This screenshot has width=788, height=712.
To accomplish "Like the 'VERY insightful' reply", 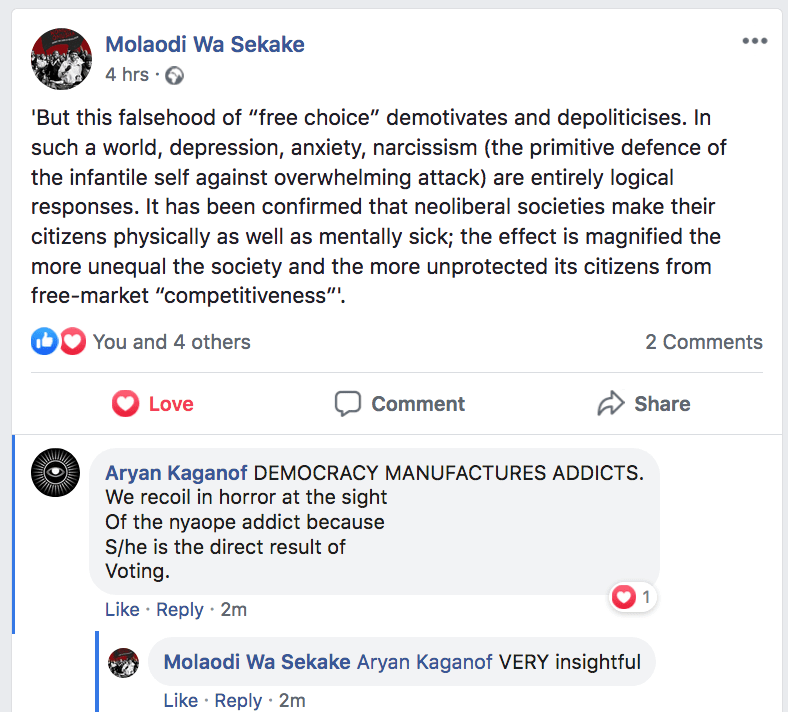I will pyautogui.click(x=180, y=700).
